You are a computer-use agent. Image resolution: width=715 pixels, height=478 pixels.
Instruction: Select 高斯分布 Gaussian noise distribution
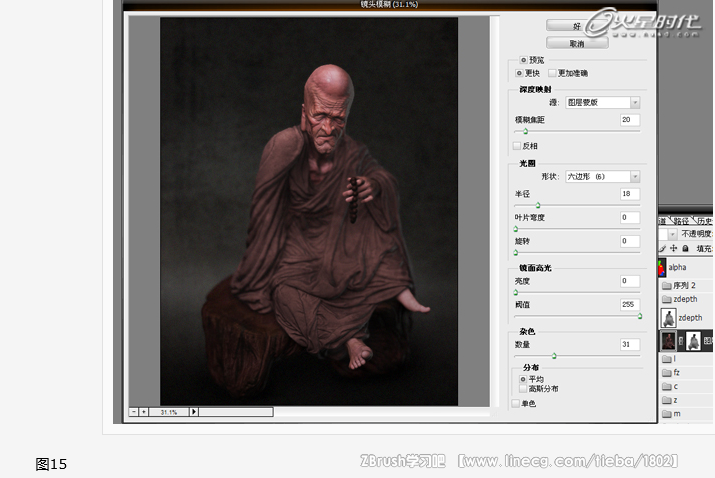point(523,389)
